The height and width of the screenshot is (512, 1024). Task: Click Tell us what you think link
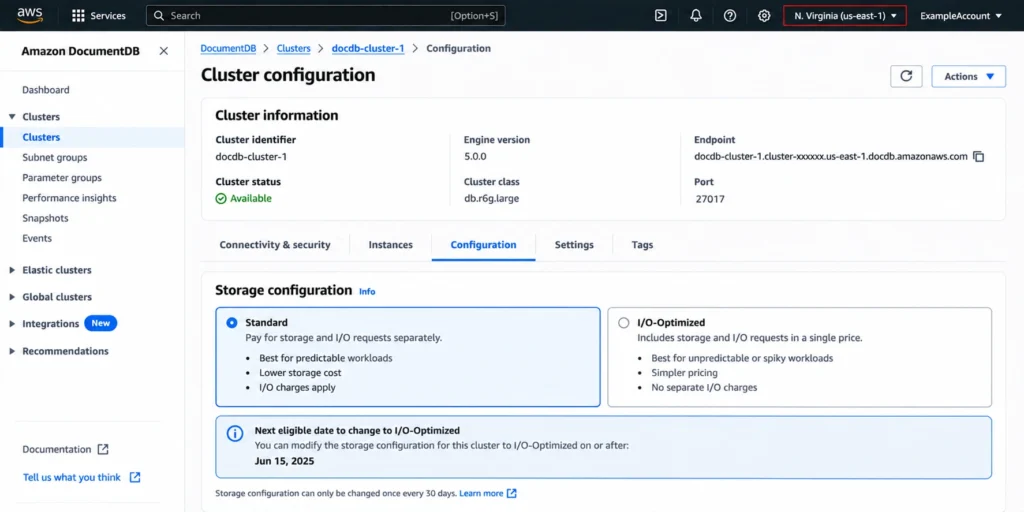click(72, 477)
